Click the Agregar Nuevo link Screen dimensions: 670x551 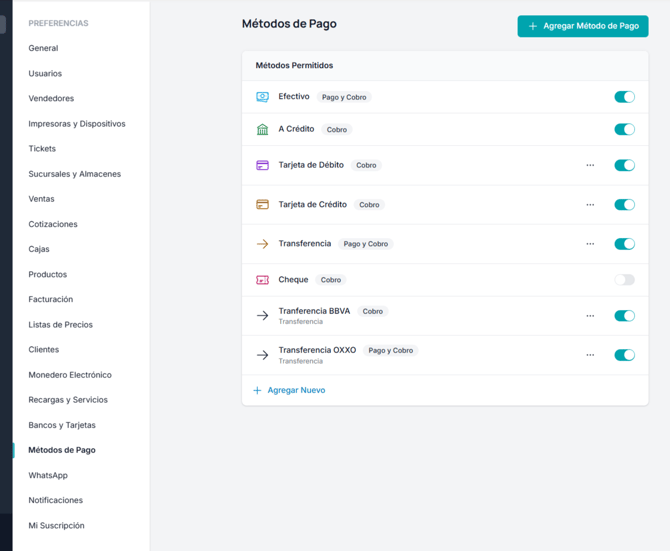coord(296,390)
